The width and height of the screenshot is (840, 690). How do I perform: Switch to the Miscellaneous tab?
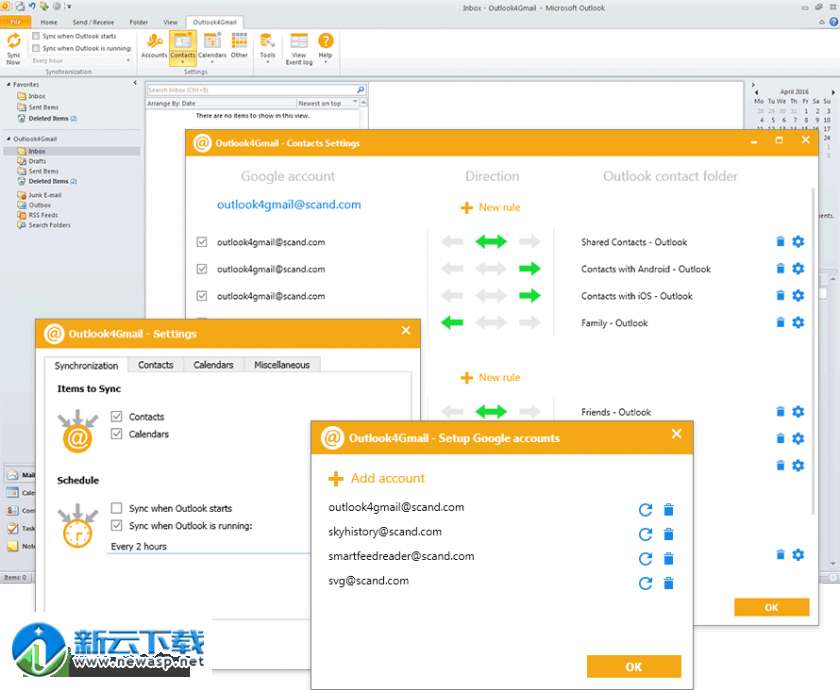[x=282, y=365]
